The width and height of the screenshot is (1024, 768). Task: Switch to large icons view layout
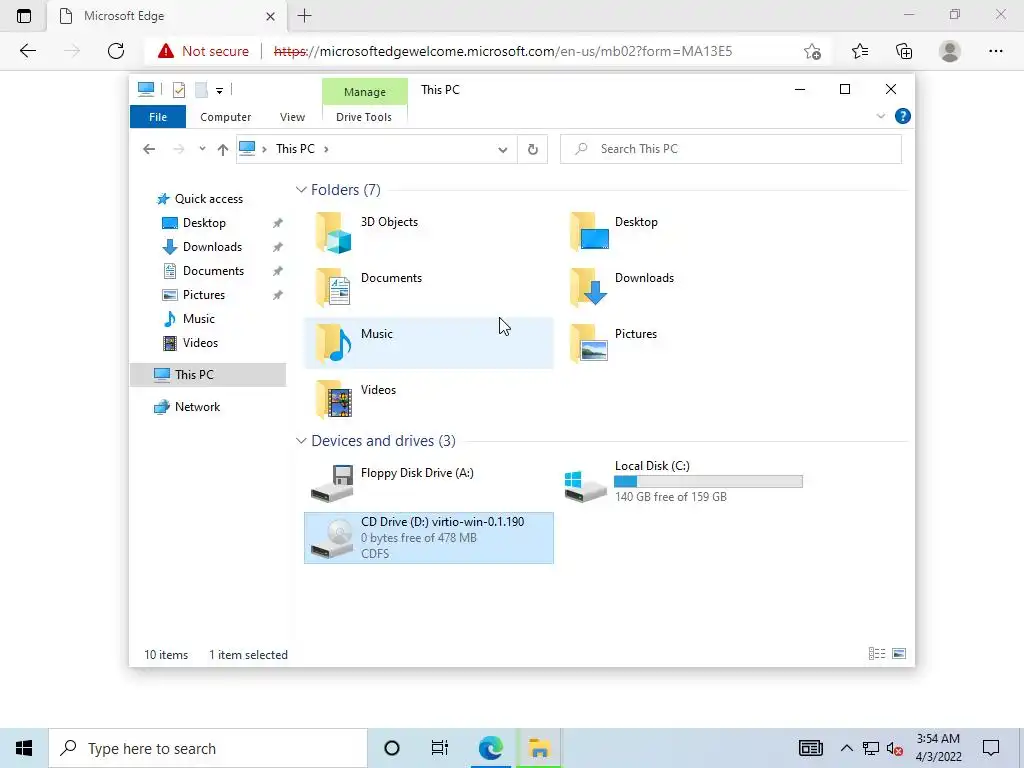click(x=899, y=654)
